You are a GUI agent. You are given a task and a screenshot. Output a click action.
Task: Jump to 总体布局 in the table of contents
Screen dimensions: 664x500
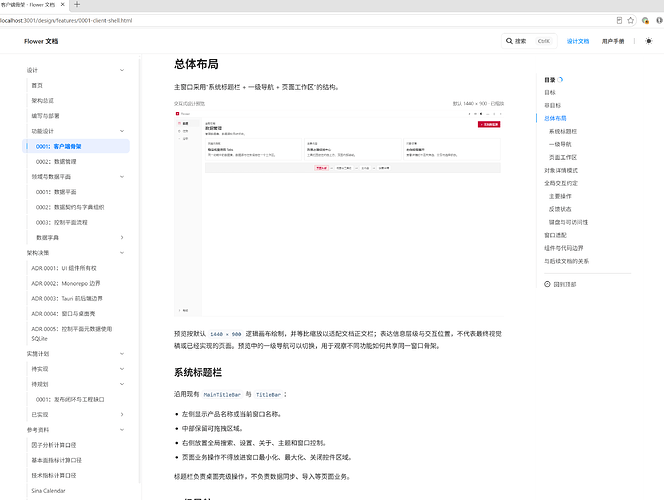[x=555, y=119]
